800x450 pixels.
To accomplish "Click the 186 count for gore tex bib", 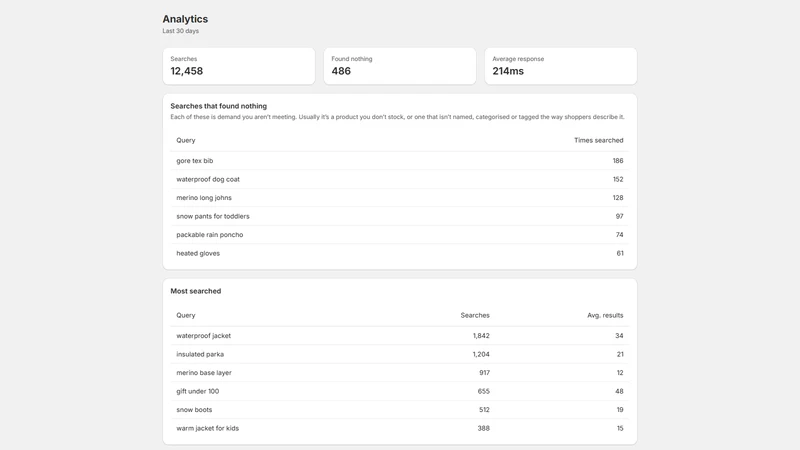I will [x=618, y=161].
